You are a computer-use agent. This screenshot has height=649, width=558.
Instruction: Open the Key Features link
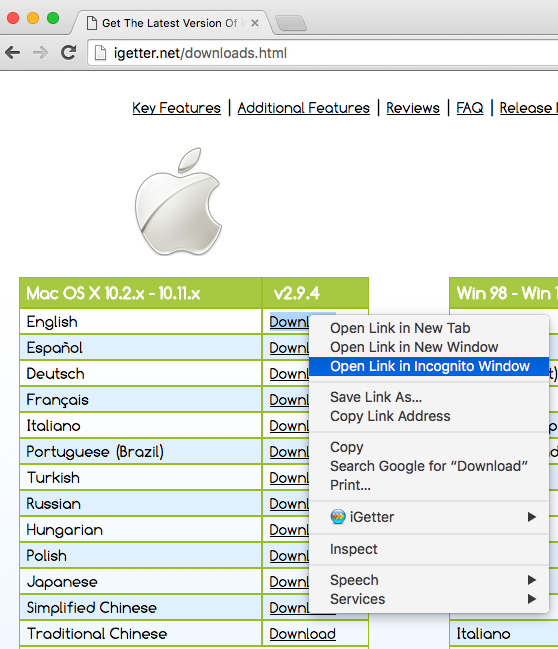click(x=176, y=108)
